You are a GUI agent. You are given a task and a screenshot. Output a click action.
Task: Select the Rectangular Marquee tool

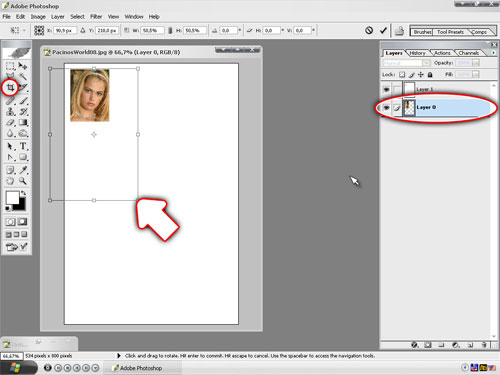click(x=10, y=66)
